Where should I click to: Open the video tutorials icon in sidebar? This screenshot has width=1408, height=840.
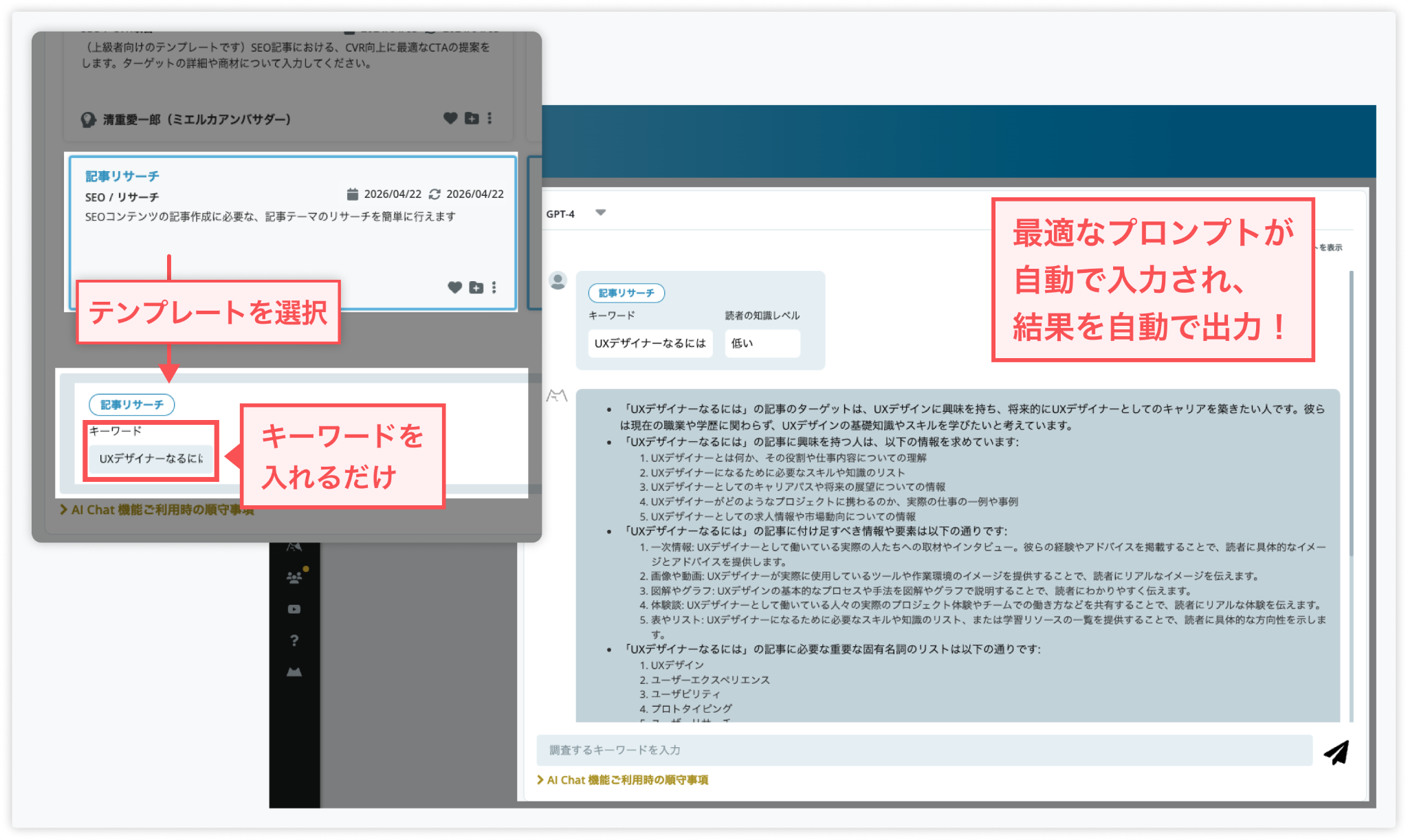pyautogui.click(x=294, y=609)
